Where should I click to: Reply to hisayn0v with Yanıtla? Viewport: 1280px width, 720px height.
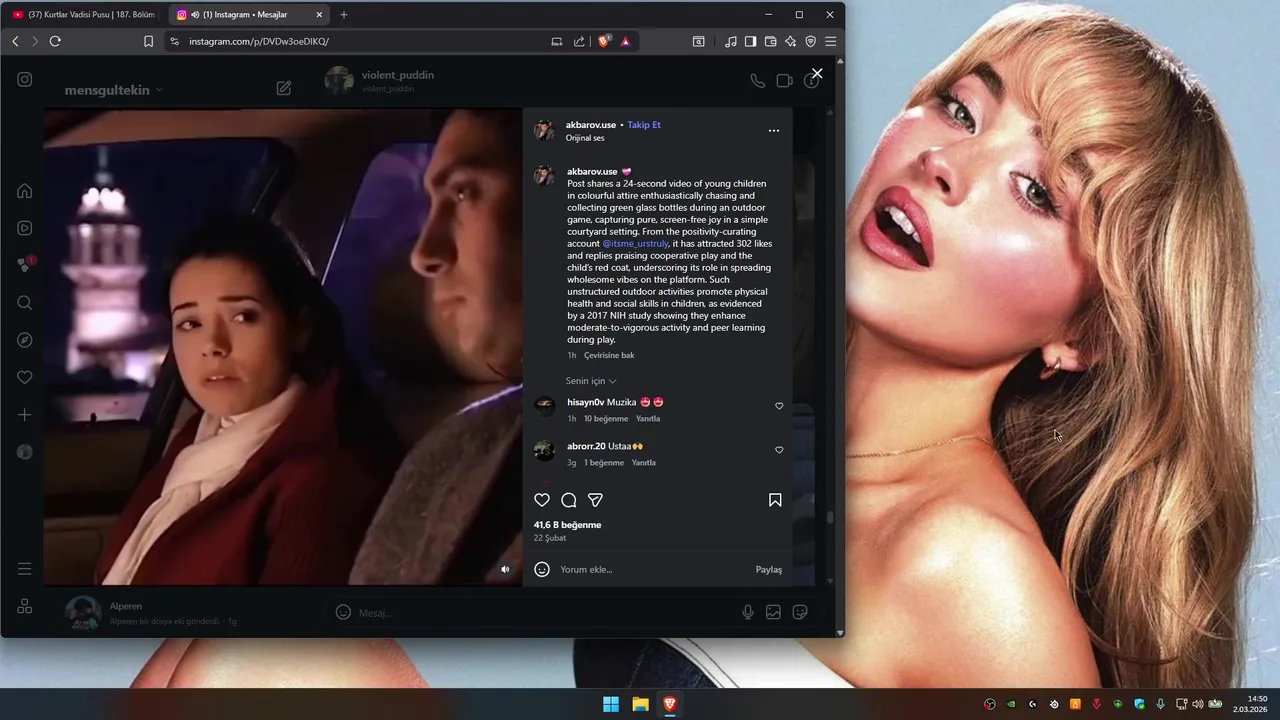click(x=648, y=419)
